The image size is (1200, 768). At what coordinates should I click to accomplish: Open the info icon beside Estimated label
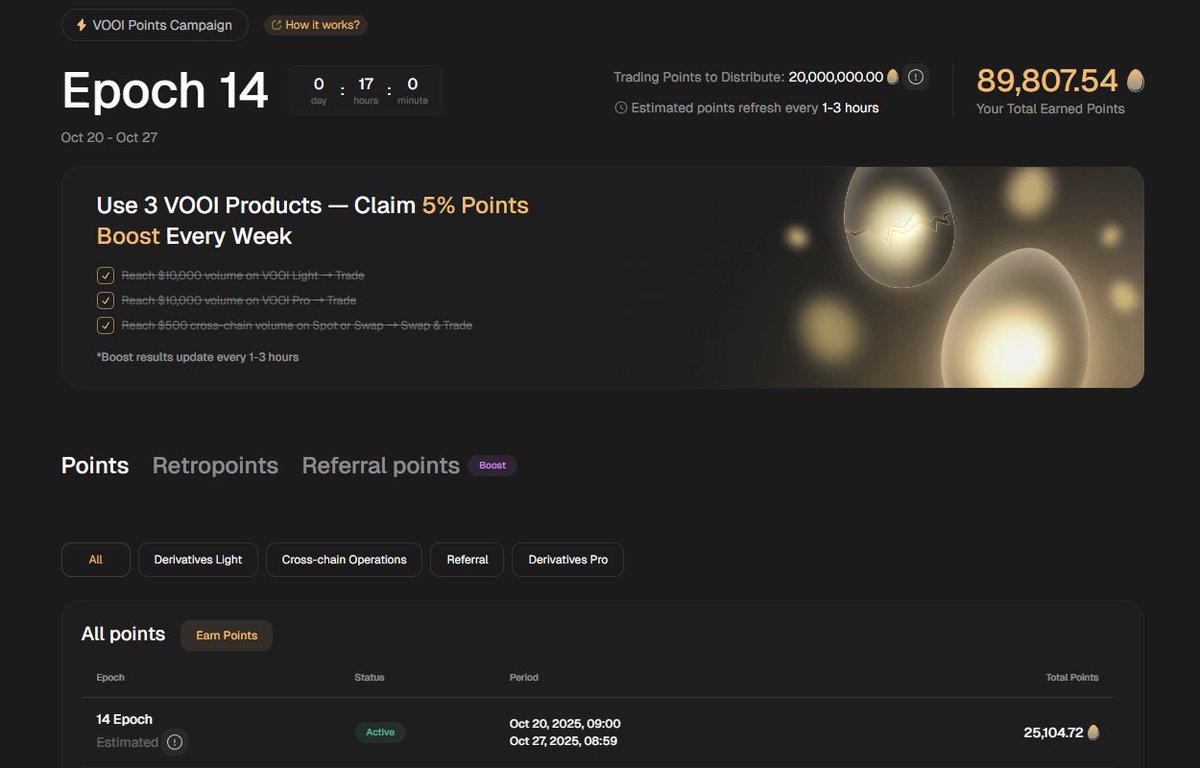[x=175, y=742]
